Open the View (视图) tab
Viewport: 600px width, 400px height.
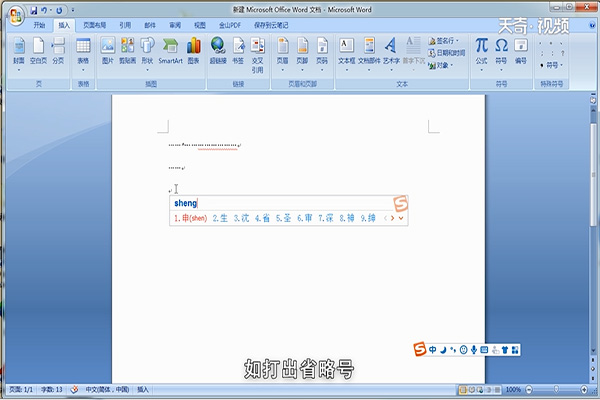pyautogui.click(x=200, y=25)
